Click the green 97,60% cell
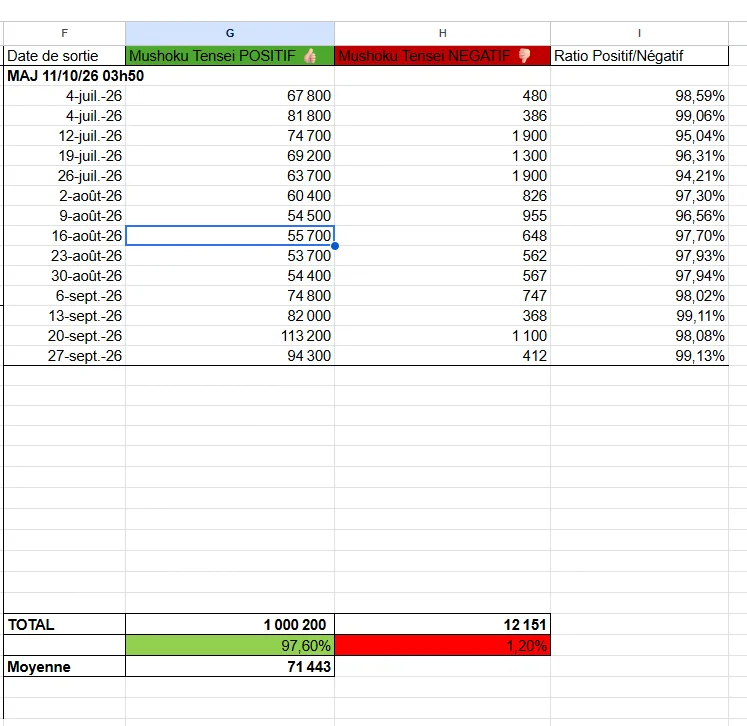Image resolution: width=747 pixels, height=726 pixels. coord(230,645)
